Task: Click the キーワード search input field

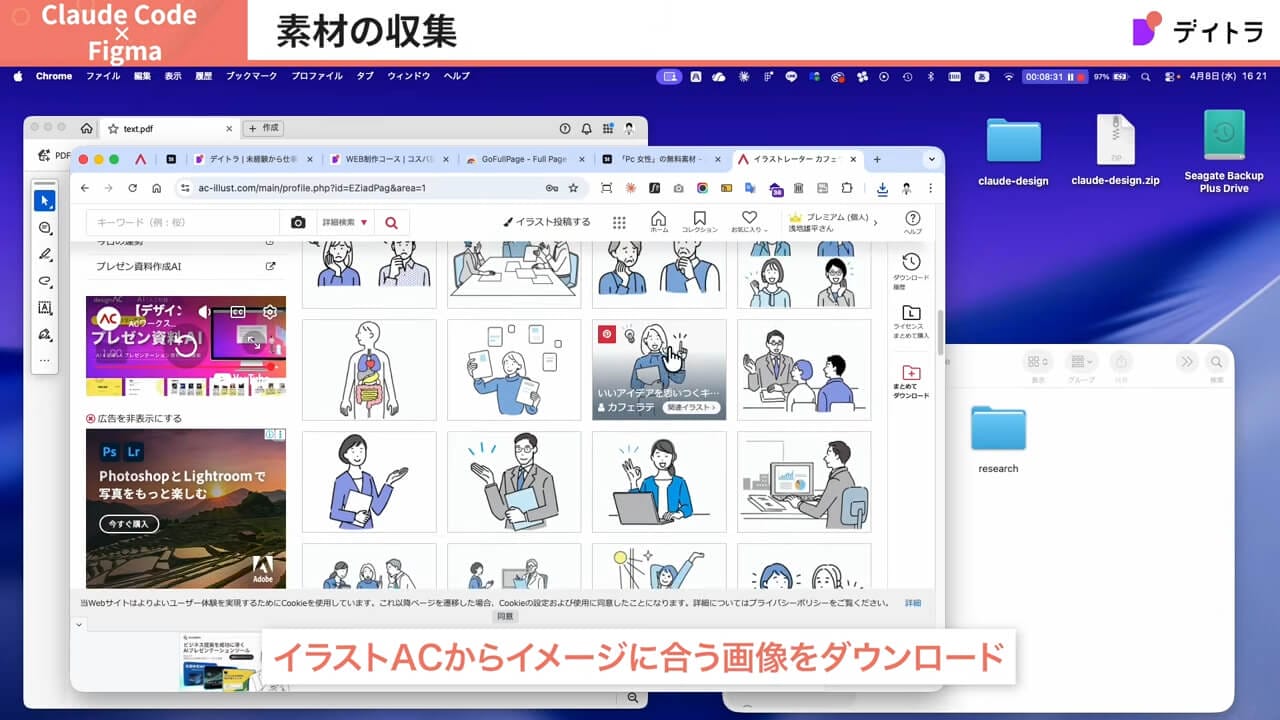Action: click(x=182, y=223)
